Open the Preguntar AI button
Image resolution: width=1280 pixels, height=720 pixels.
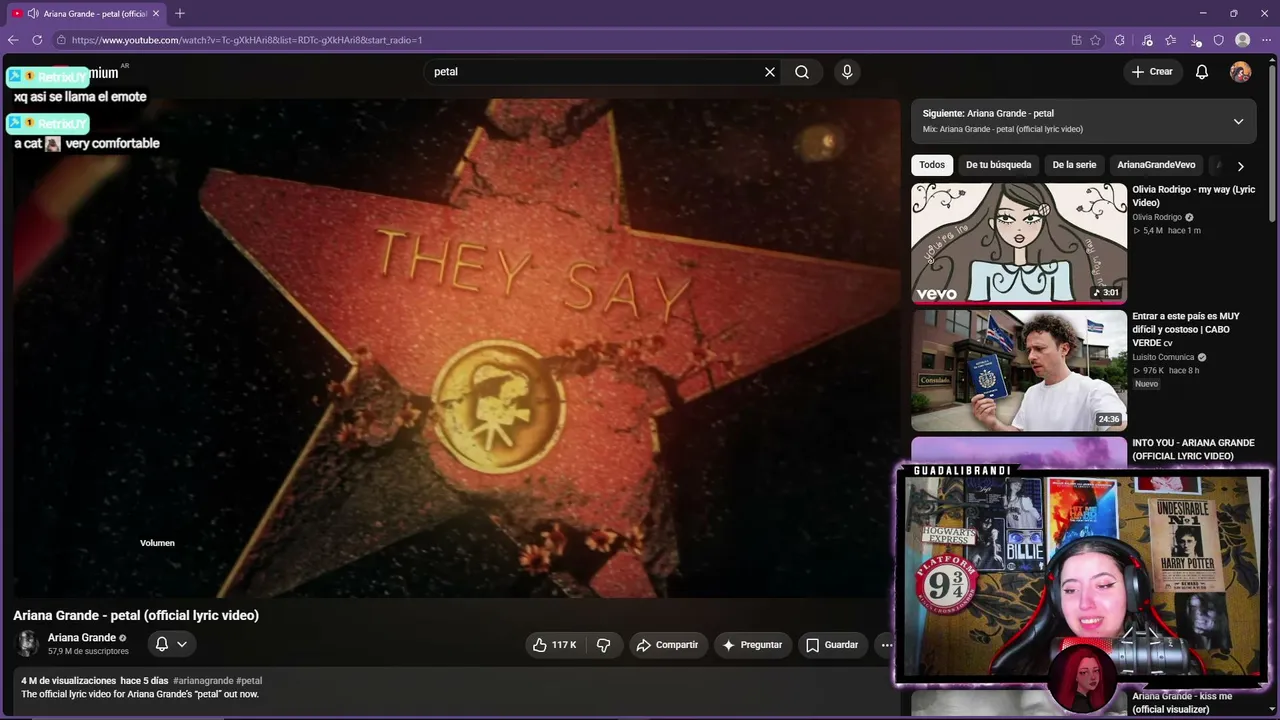753,645
